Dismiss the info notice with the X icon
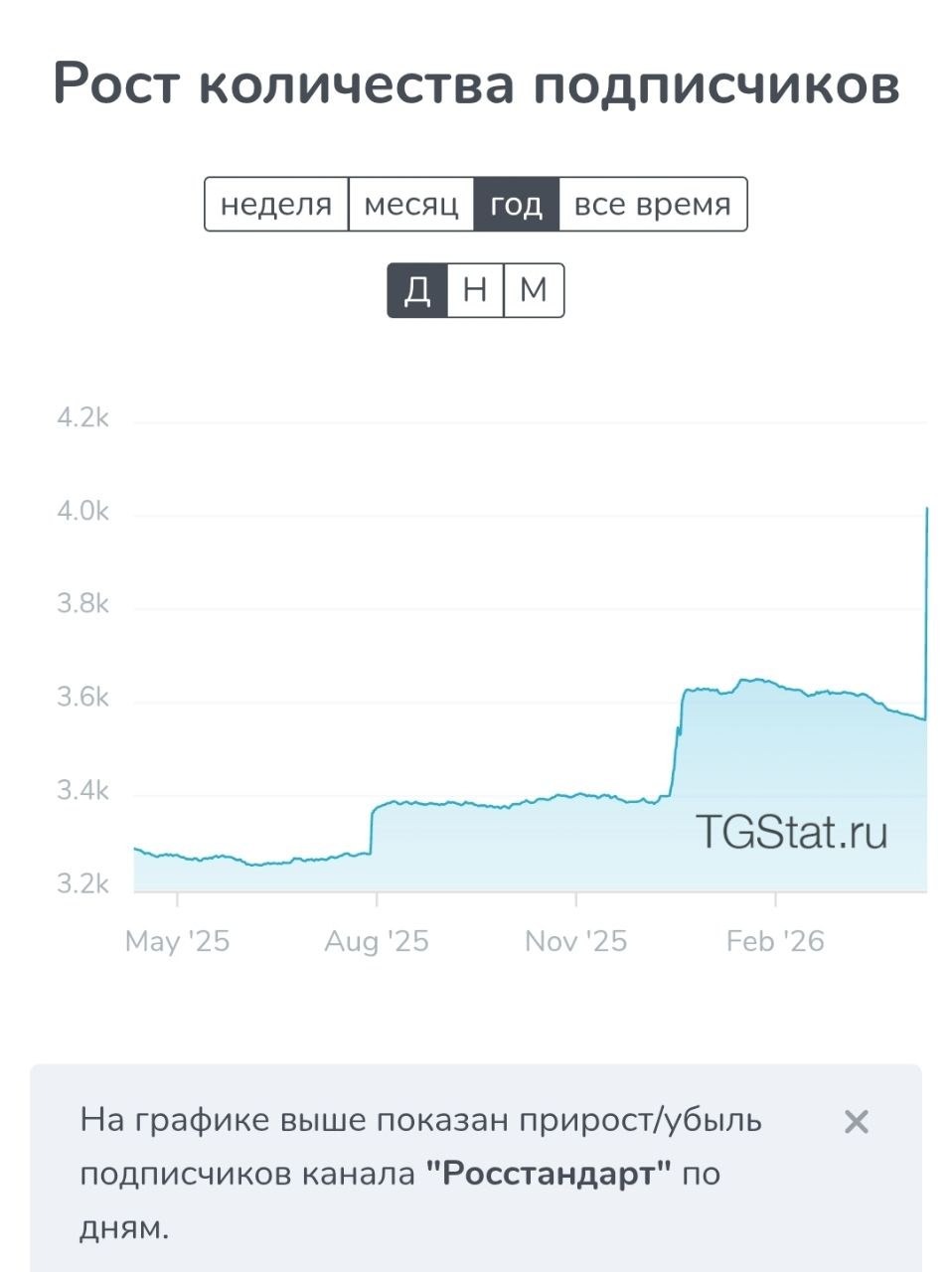This screenshot has width=952, height=1272. pos(856,1122)
